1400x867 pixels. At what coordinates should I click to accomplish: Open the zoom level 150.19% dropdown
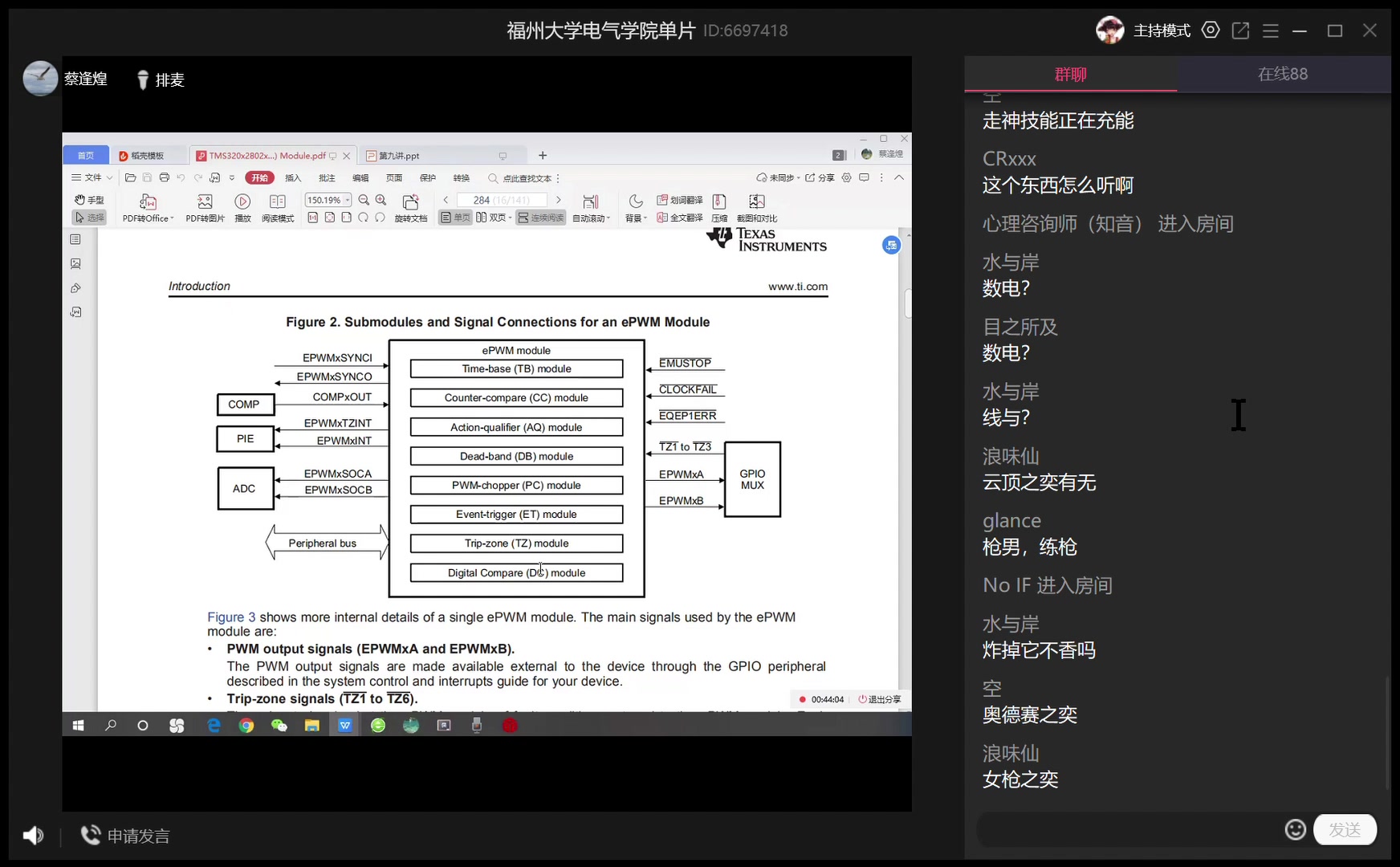coord(346,200)
